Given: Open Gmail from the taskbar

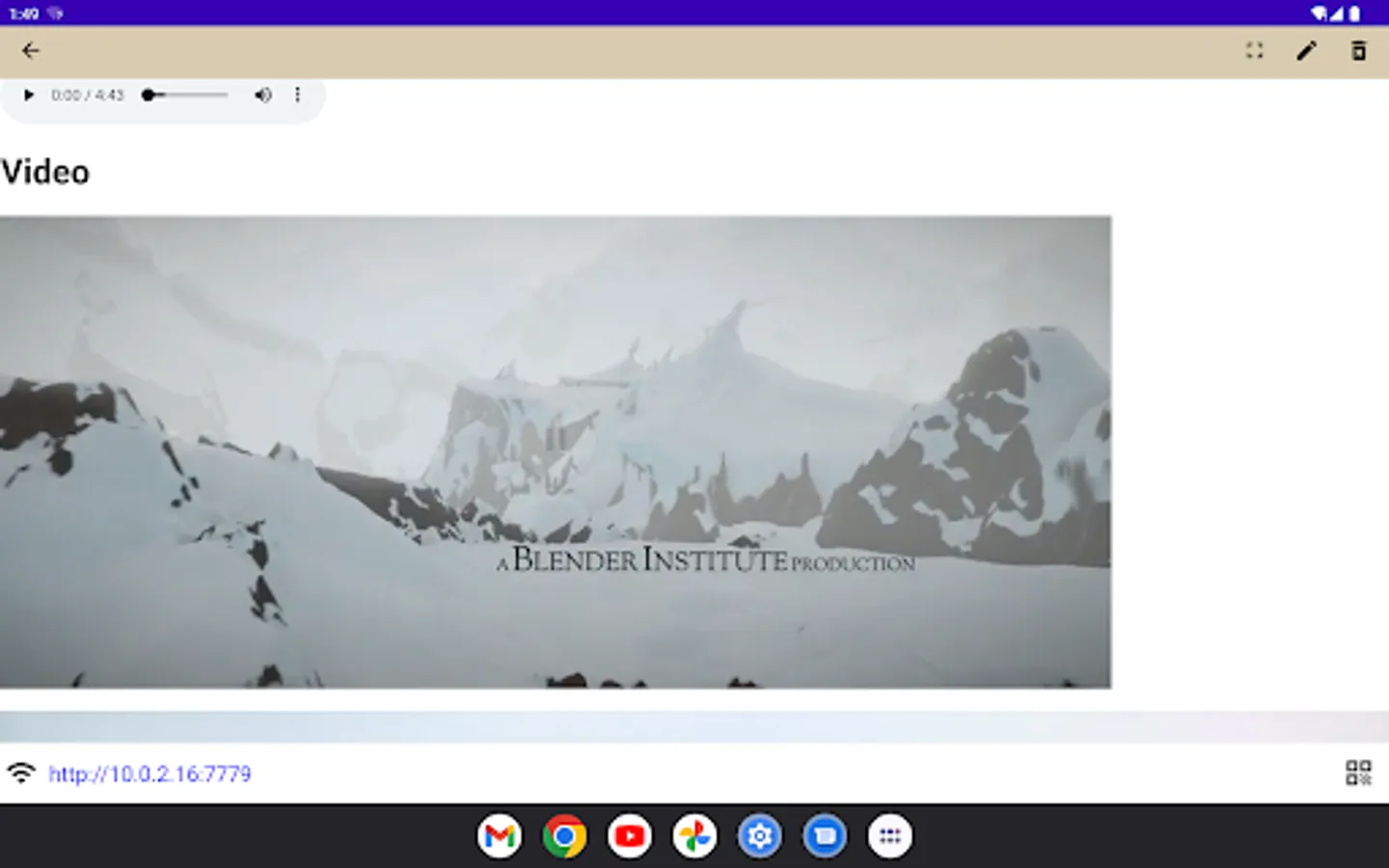Looking at the screenshot, I should (500, 836).
